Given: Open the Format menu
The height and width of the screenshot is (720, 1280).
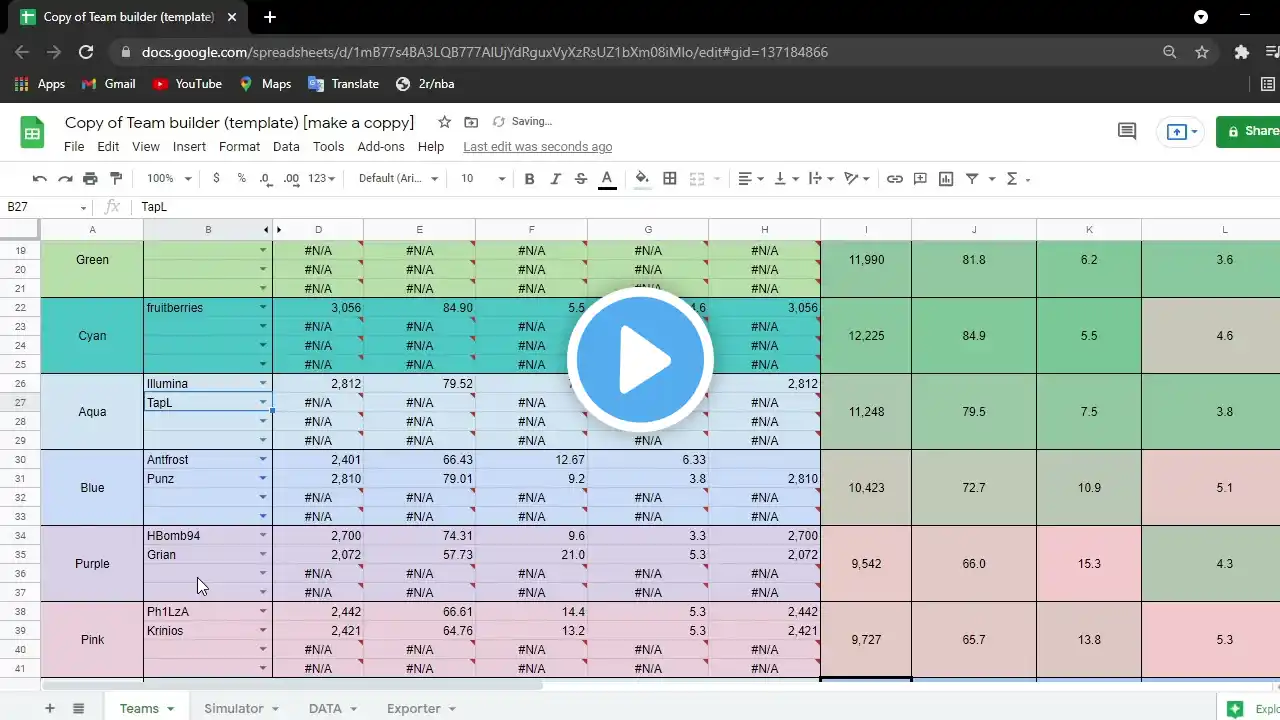Looking at the screenshot, I should [x=239, y=147].
